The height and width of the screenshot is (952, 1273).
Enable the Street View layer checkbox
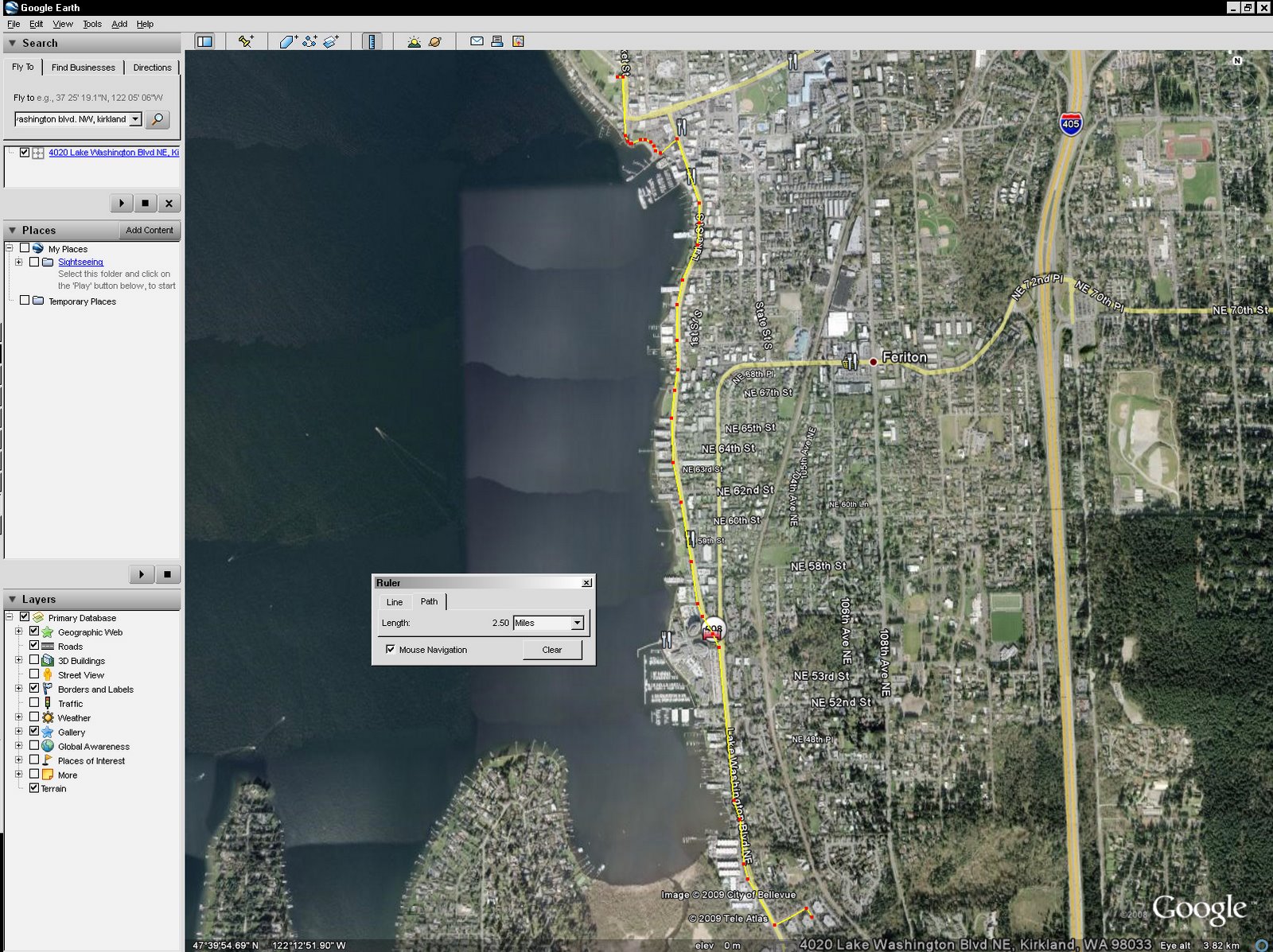point(34,674)
